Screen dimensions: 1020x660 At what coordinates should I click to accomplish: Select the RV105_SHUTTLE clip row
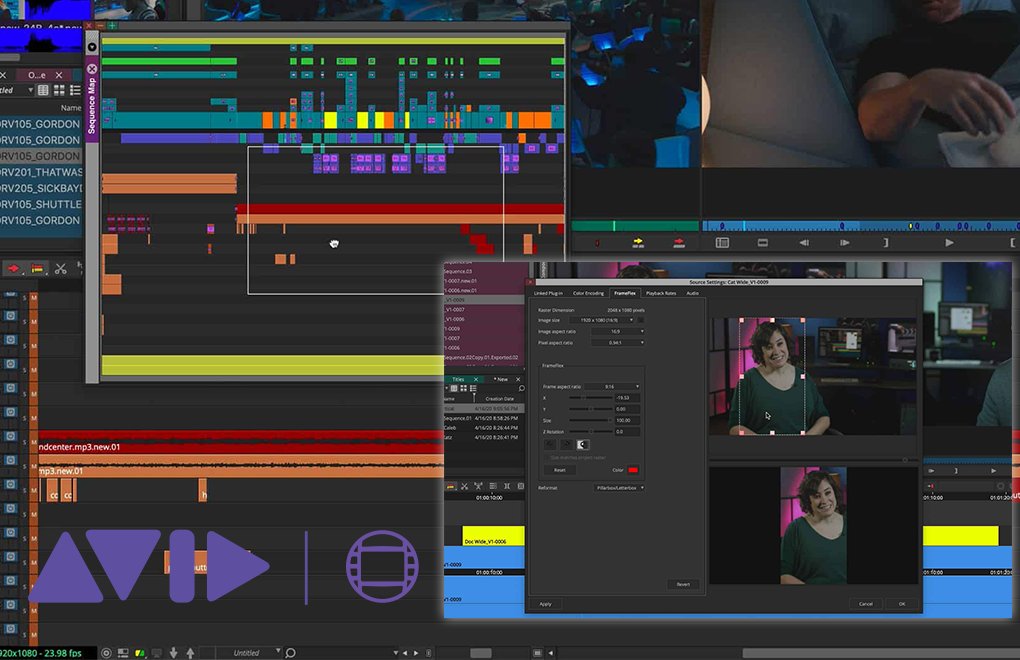pos(40,204)
